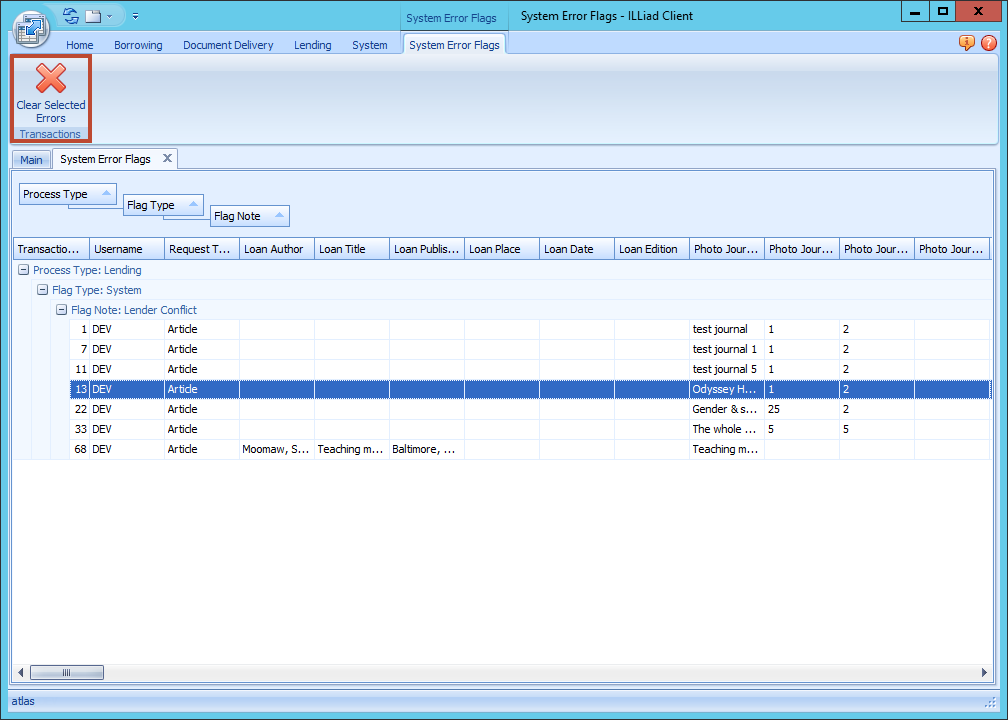Open the red question mark help icon
The width and height of the screenshot is (1008, 720).
(988, 43)
